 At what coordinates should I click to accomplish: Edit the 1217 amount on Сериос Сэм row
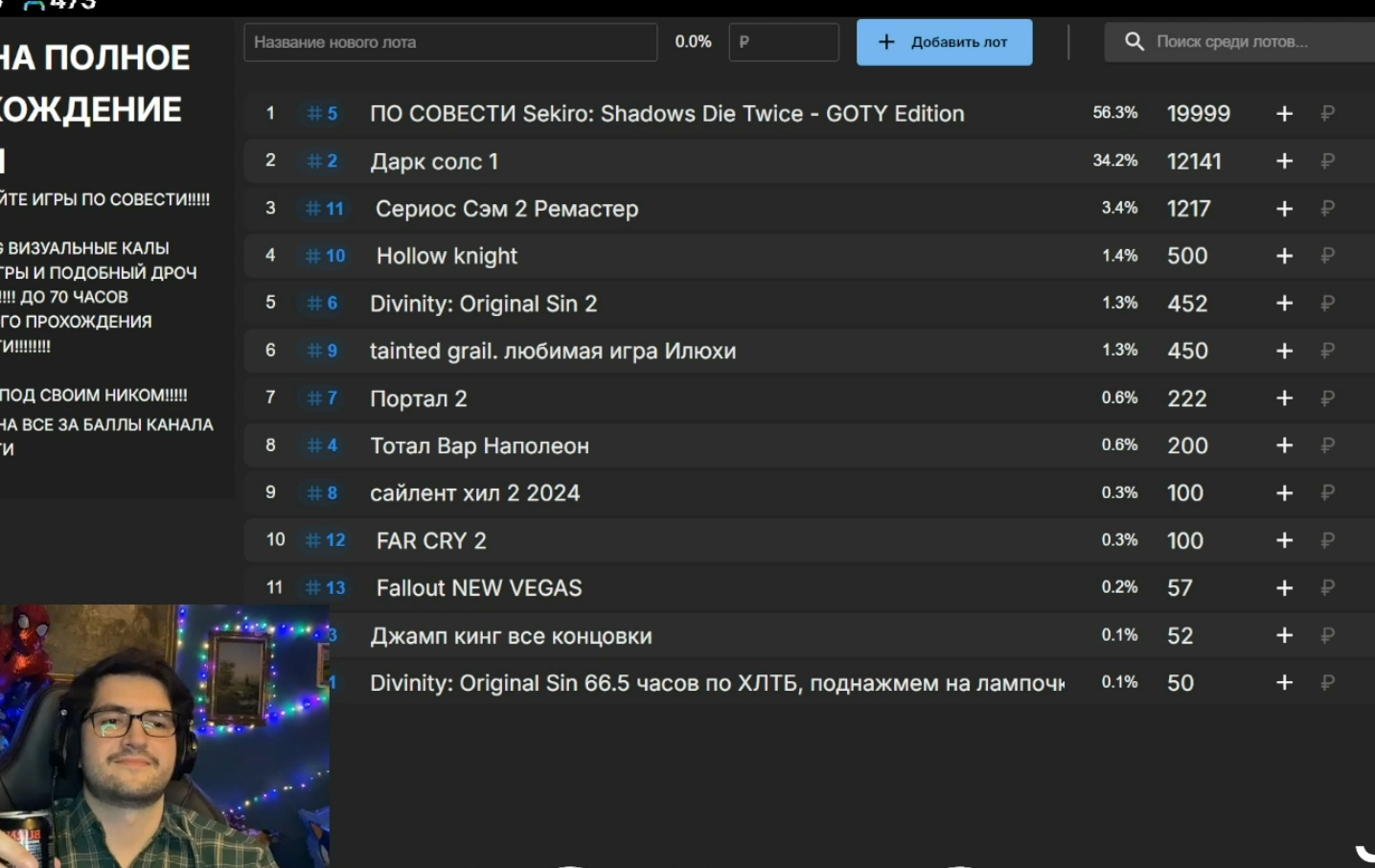point(1189,209)
